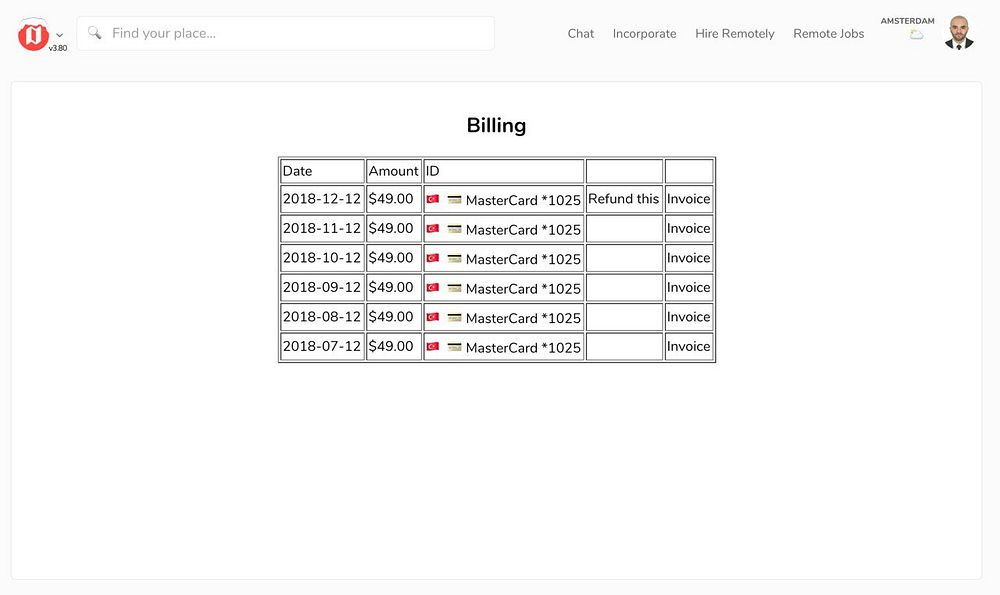Open Incorporate from the top navigation
Image resolution: width=1000 pixels, height=595 pixels.
click(644, 34)
